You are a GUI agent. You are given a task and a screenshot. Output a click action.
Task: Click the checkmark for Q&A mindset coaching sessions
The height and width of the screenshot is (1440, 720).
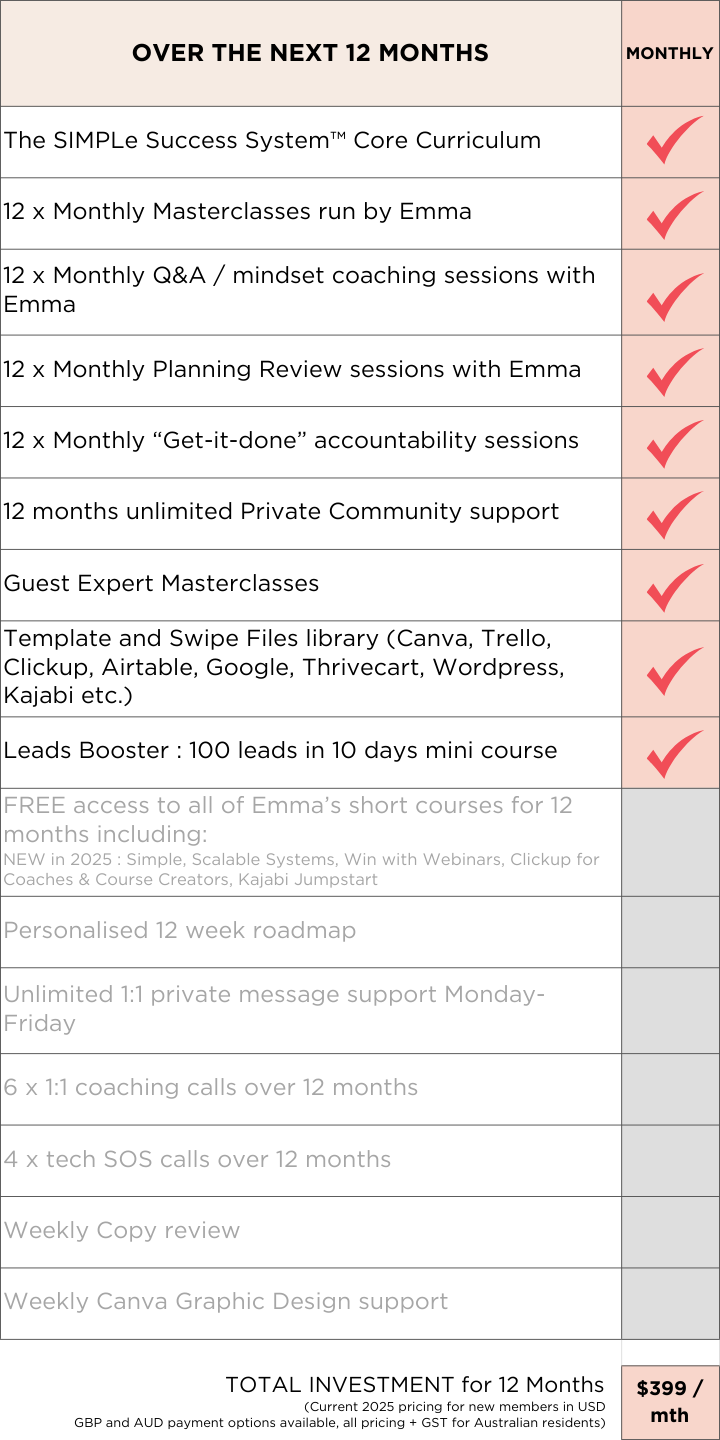click(673, 295)
